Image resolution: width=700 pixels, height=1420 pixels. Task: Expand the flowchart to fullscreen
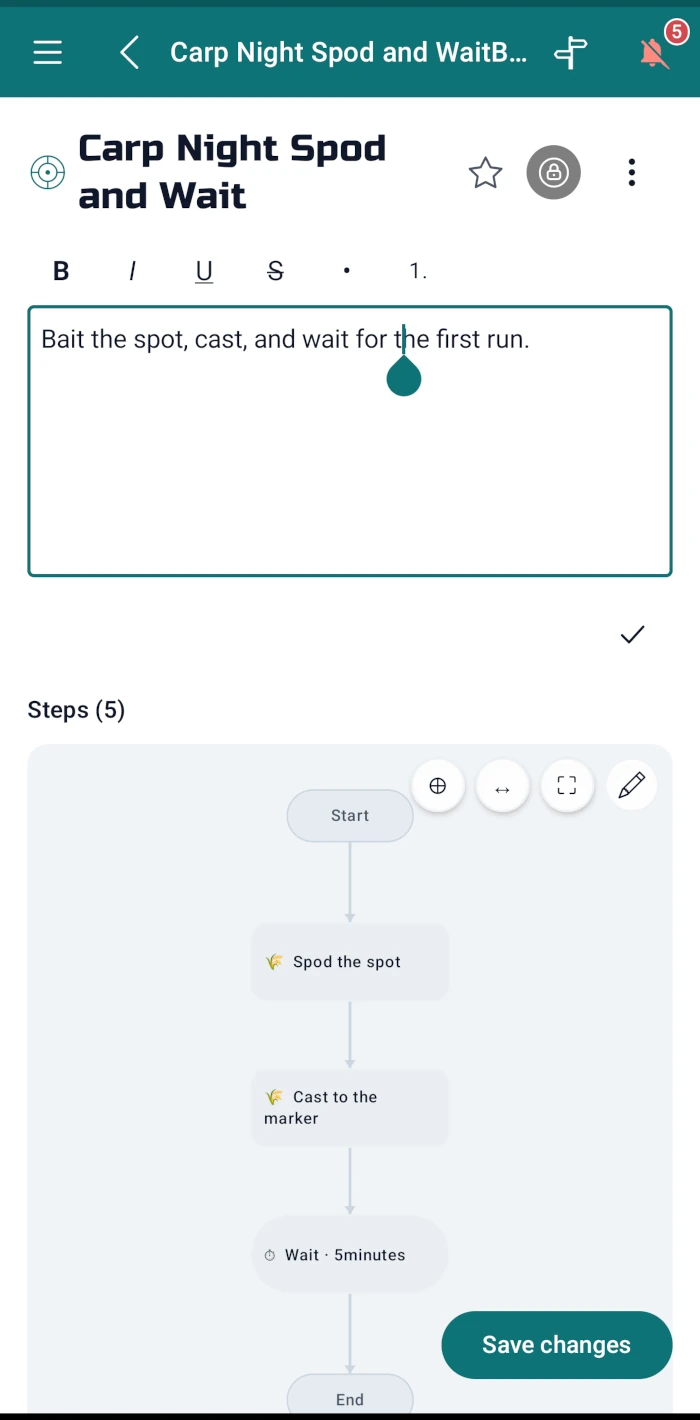coord(567,786)
